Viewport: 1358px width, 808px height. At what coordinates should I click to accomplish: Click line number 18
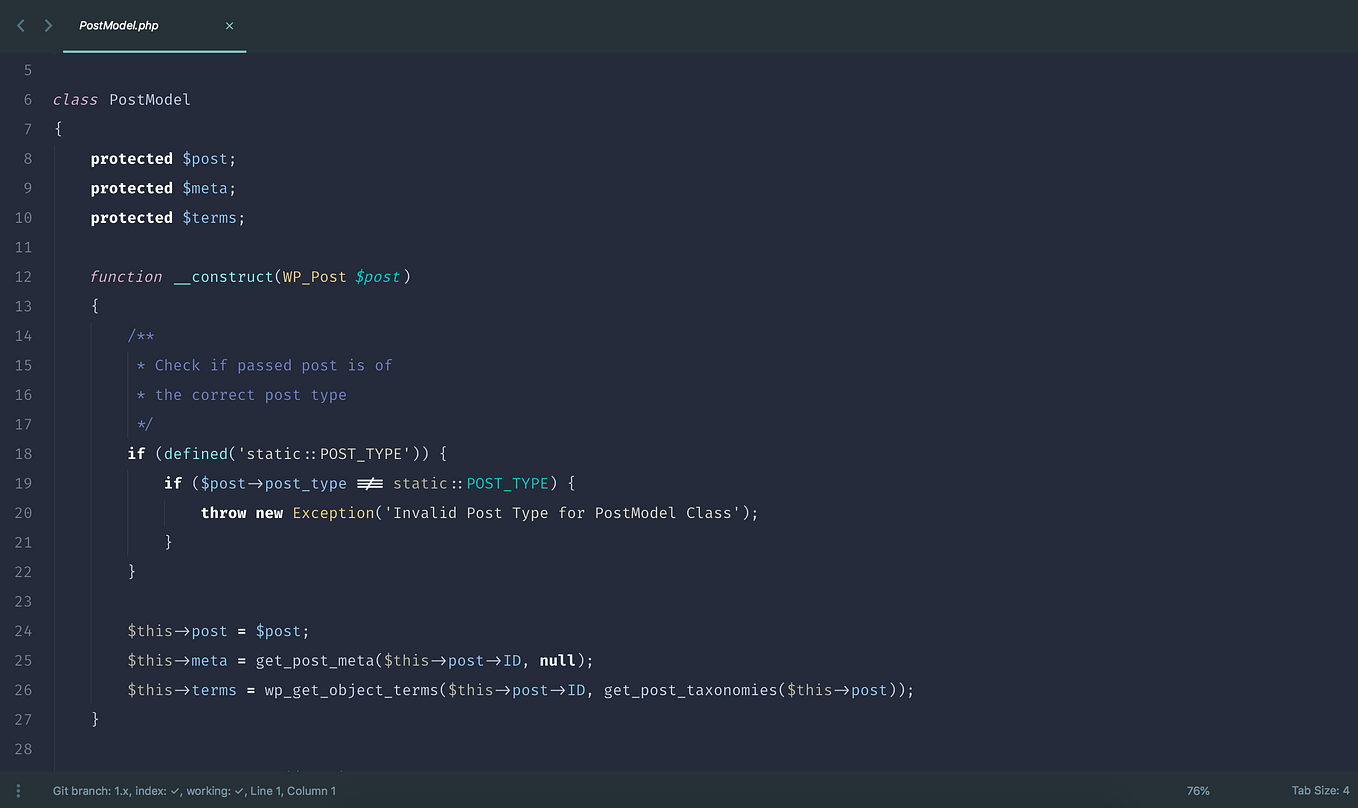[23, 453]
